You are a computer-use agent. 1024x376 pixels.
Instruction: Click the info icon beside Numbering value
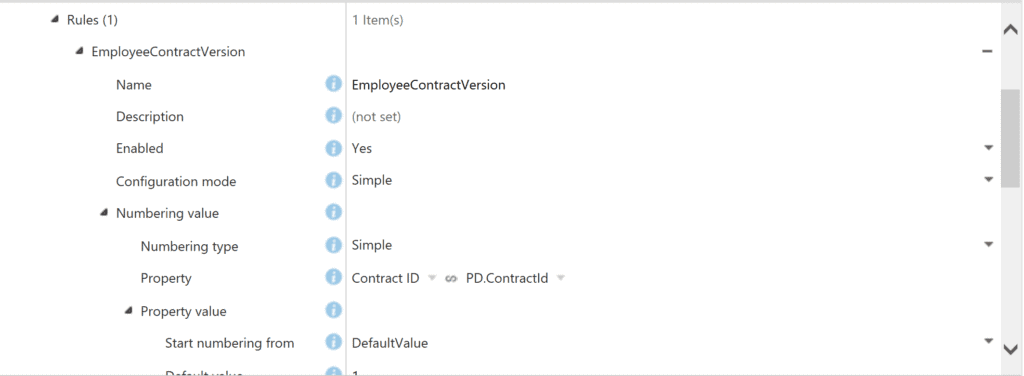pos(334,212)
